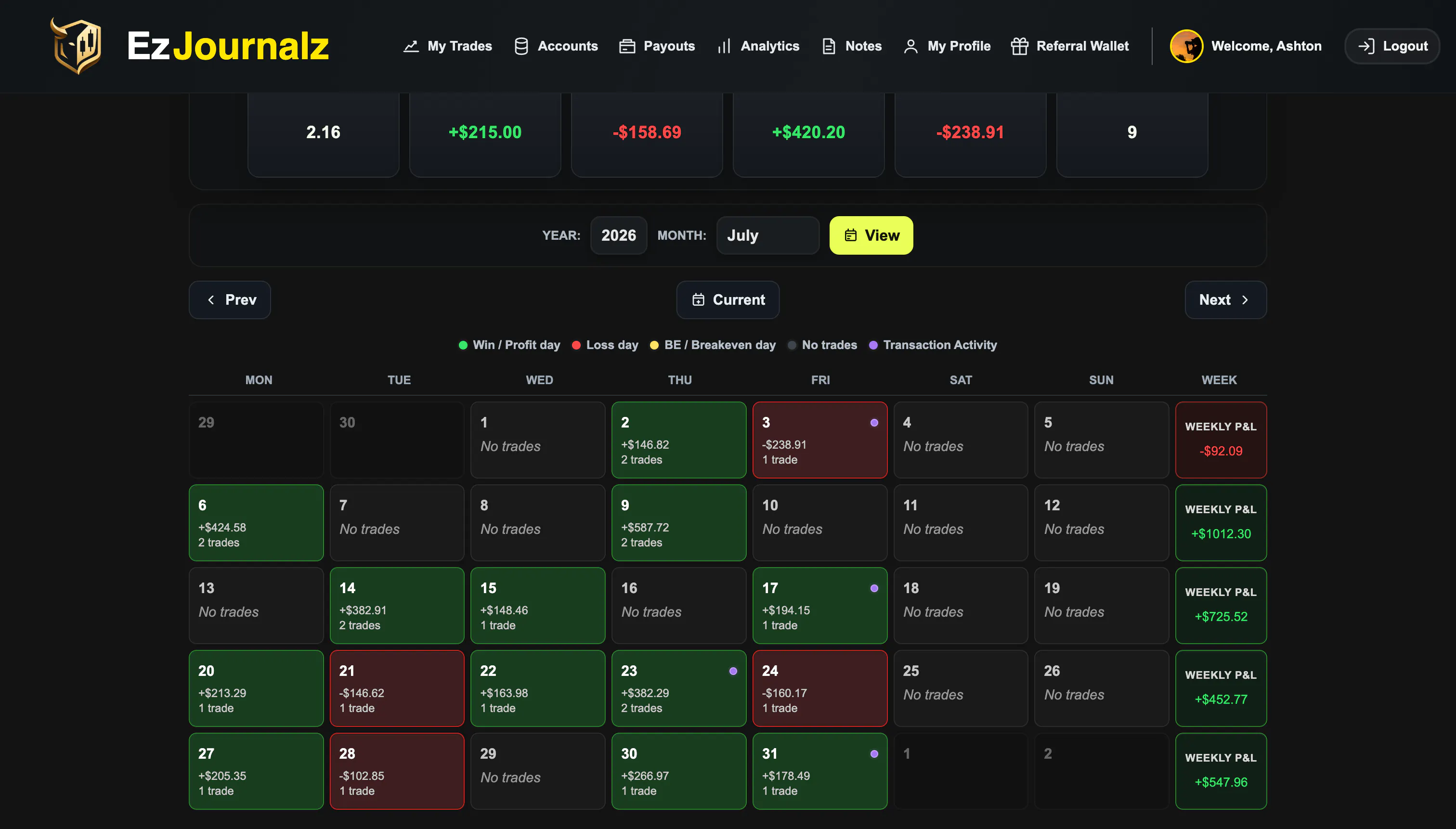Click the weekly P&L cell showing +$1012.30
This screenshot has height=829, width=1456.
(1221, 523)
